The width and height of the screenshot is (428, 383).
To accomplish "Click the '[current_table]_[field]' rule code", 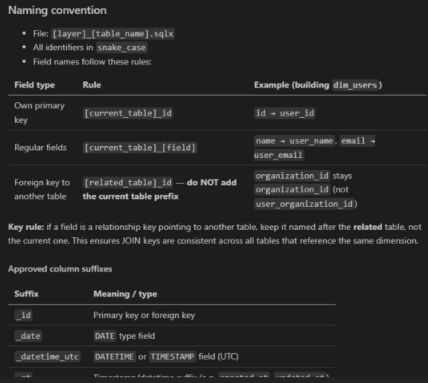I will point(140,148).
